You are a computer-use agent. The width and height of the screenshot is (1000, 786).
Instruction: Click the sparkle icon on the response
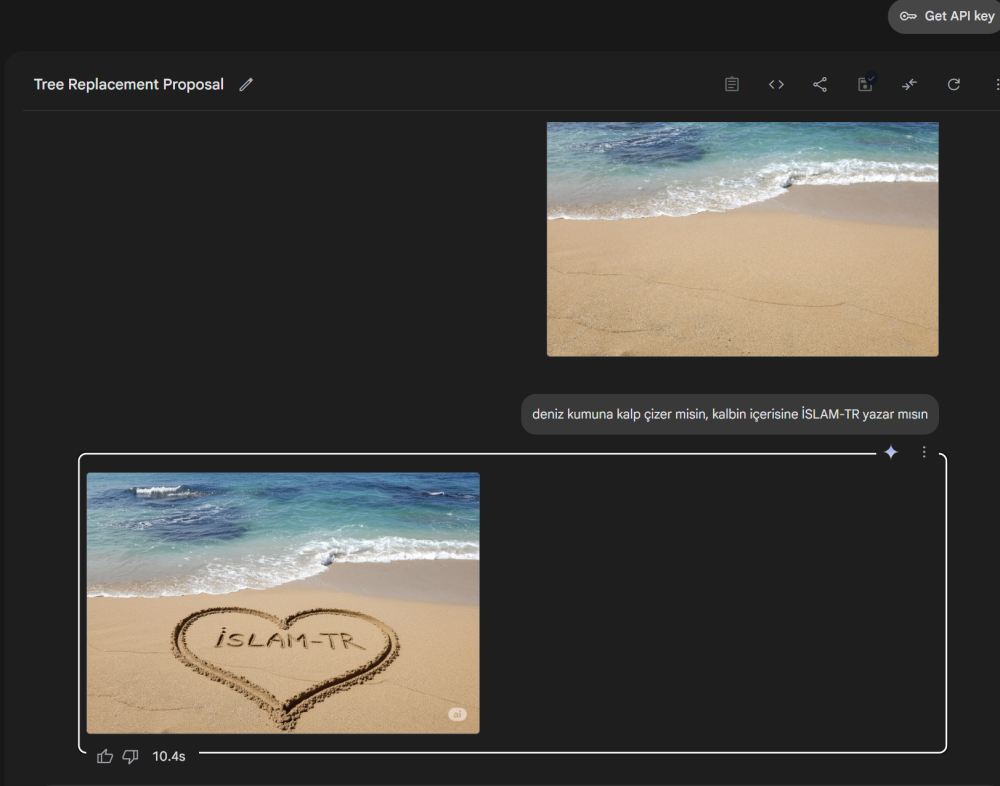click(x=891, y=452)
